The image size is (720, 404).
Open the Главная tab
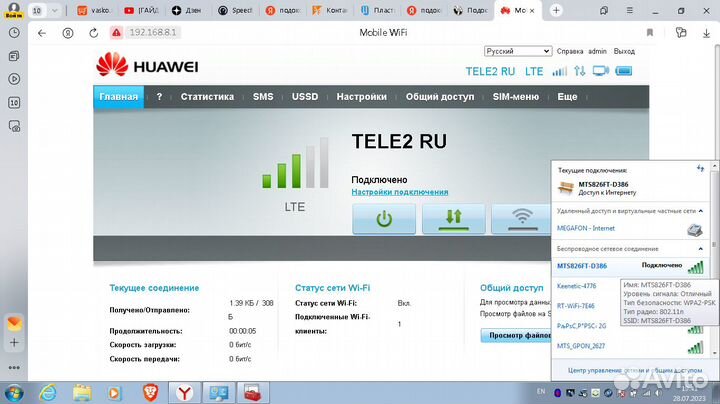118,97
